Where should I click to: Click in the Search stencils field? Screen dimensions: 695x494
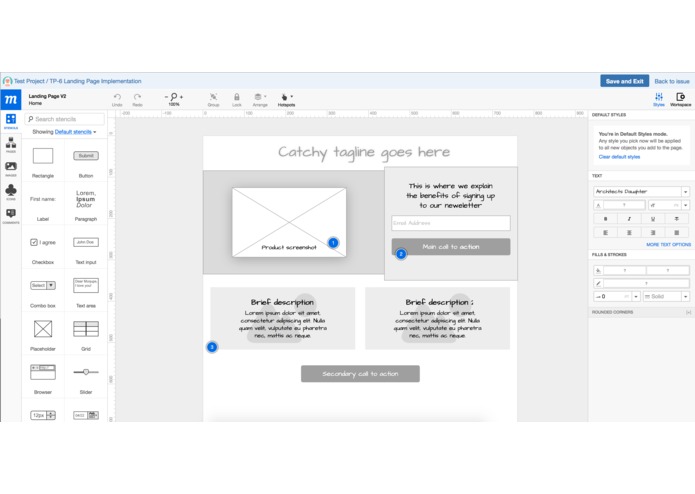click(x=65, y=119)
